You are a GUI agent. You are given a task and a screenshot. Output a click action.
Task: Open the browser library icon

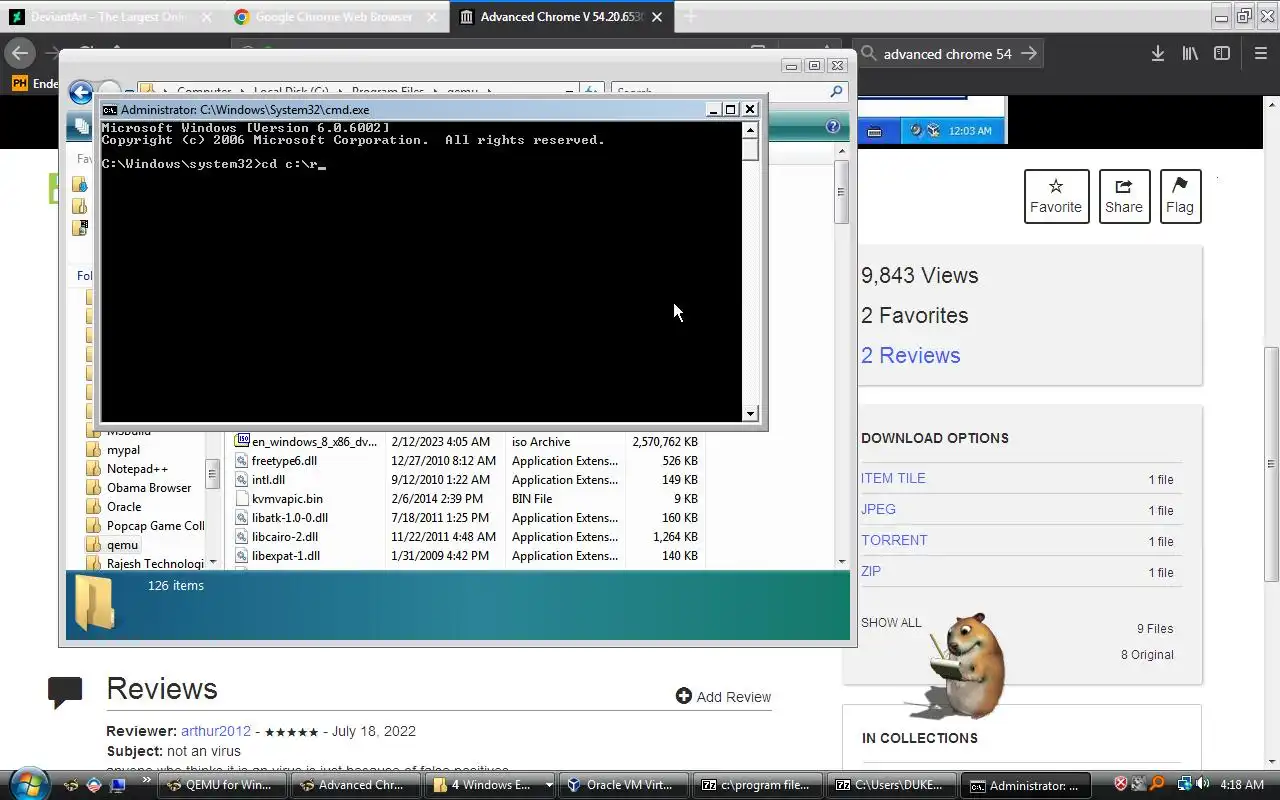(1189, 54)
